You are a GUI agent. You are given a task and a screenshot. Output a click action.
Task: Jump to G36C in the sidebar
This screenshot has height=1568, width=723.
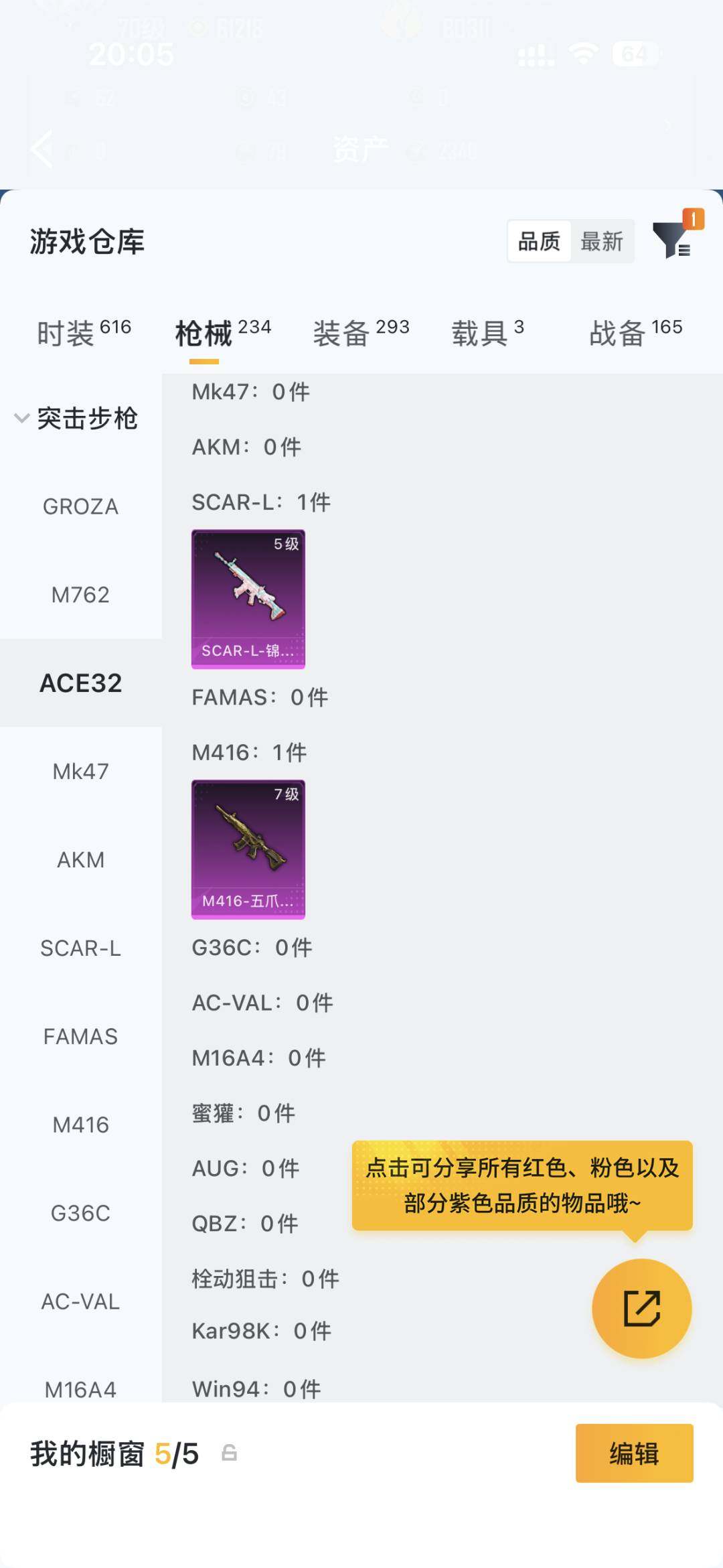(x=80, y=1213)
